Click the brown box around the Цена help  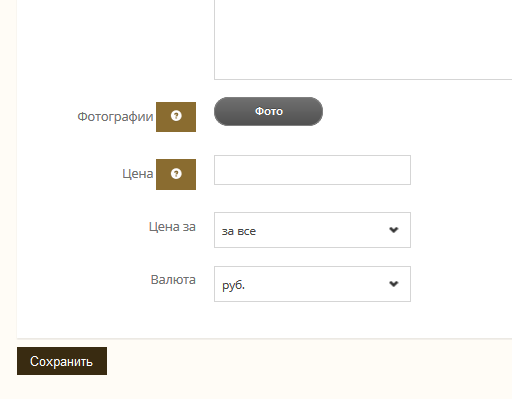click(176, 174)
